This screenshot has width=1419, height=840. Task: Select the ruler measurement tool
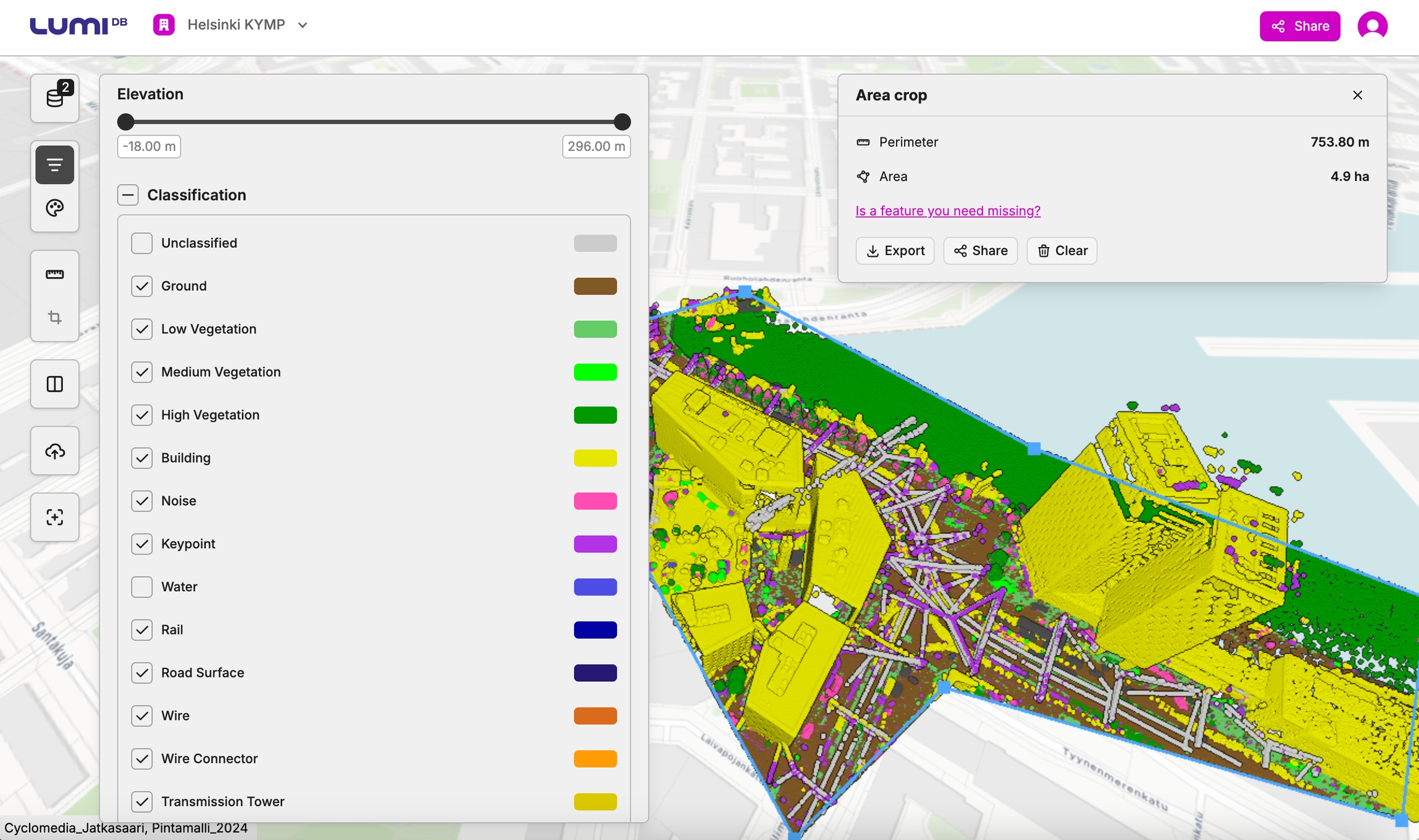(55, 275)
